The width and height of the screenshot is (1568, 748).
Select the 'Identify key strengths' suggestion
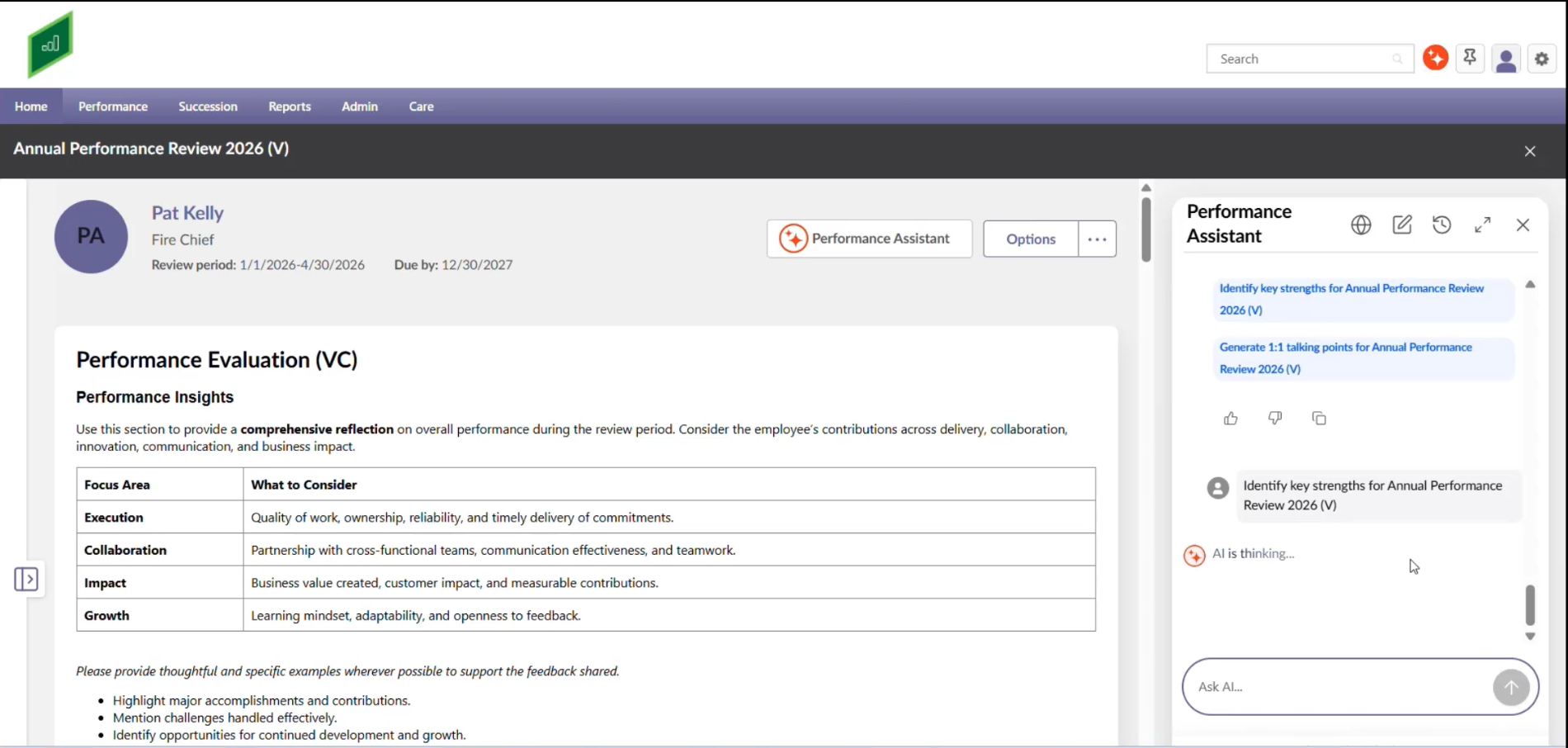pyautogui.click(x=1363, y=299)
